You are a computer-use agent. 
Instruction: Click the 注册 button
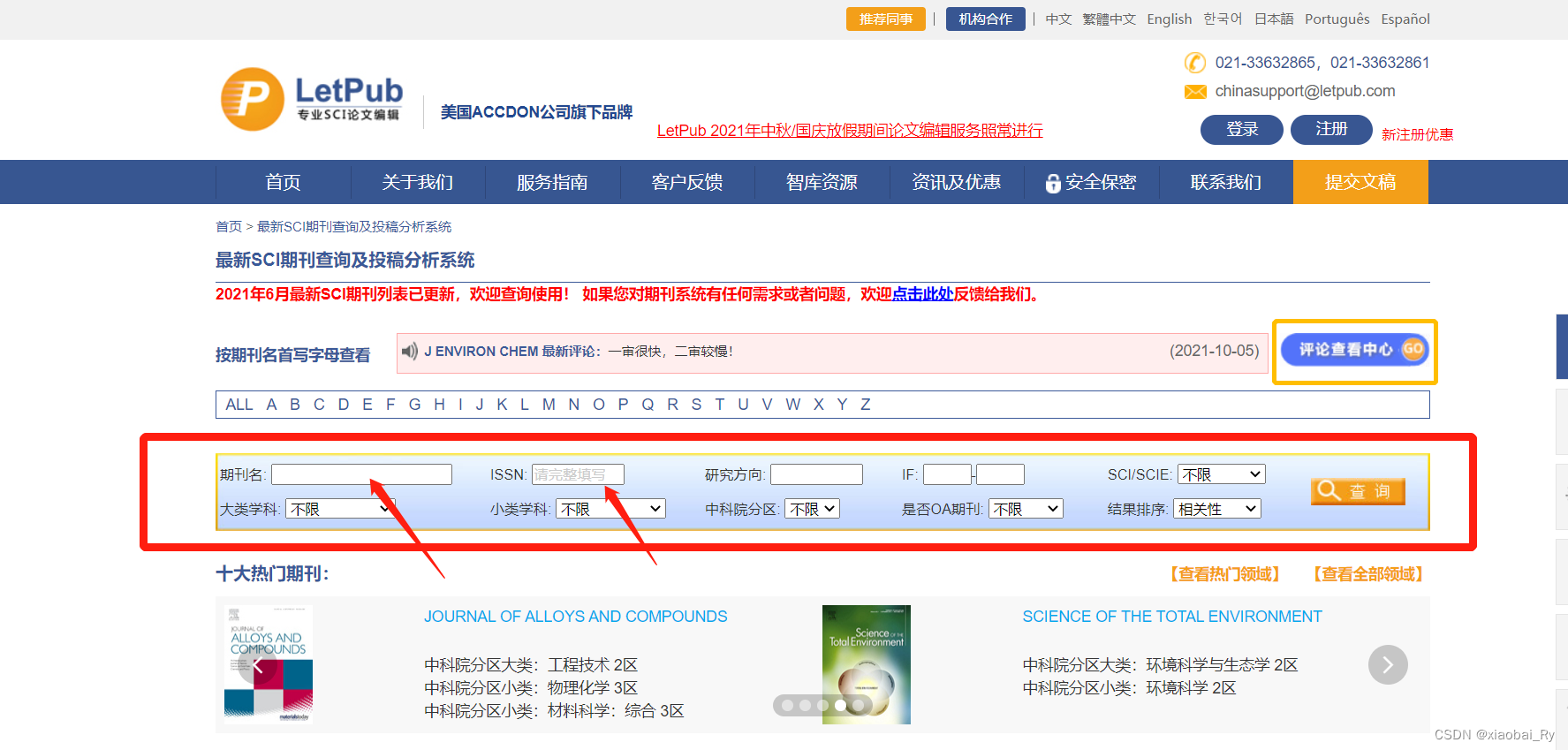1331,129
